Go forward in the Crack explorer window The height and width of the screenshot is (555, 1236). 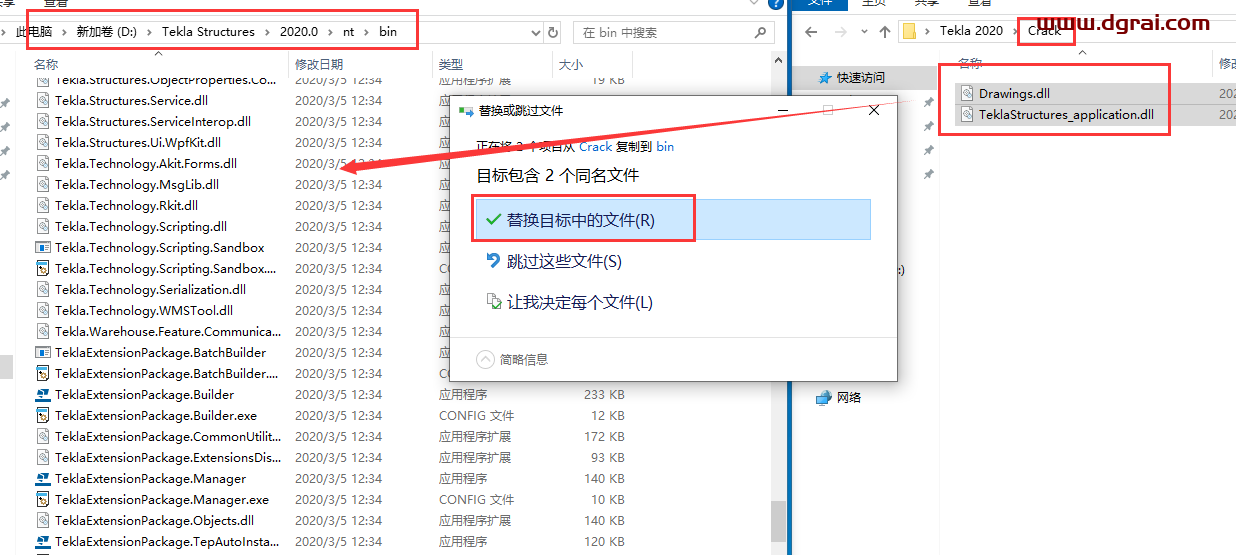tap(840, 31)
